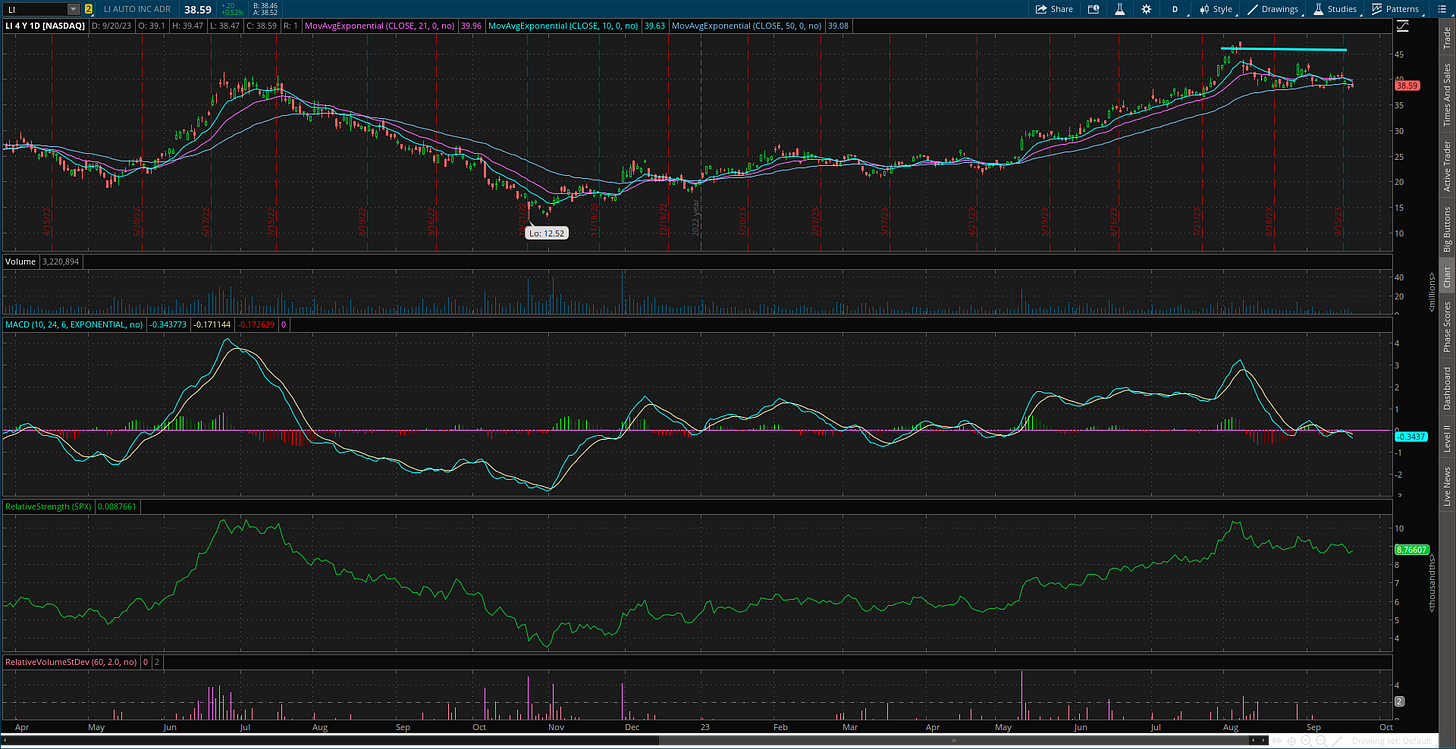Click the cyan -0.3437 MACD value bubble
This screenshot has width=1456, height=749.
click(1409, 437)
